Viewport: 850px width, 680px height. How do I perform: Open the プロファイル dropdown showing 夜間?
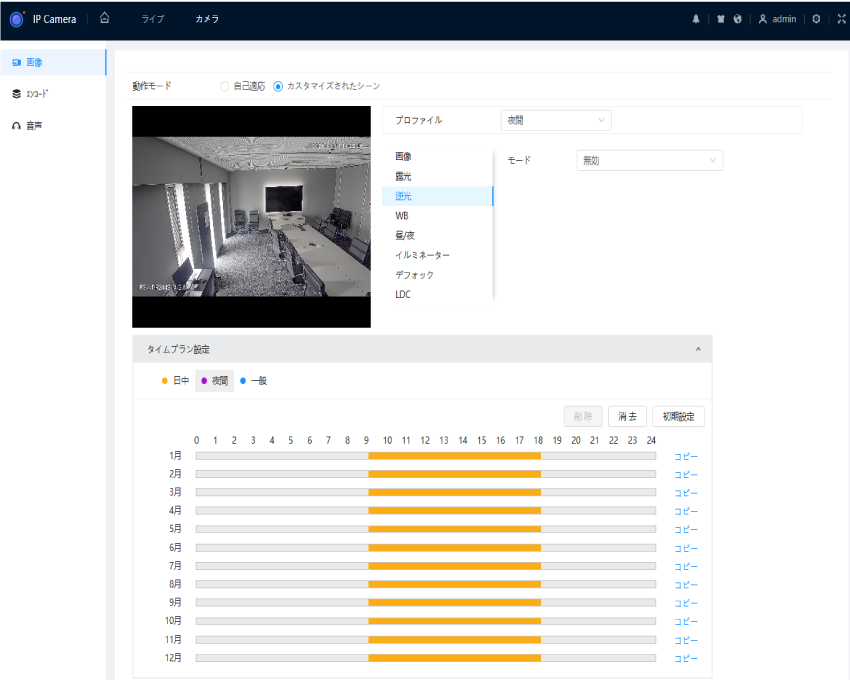coord(555,120)
